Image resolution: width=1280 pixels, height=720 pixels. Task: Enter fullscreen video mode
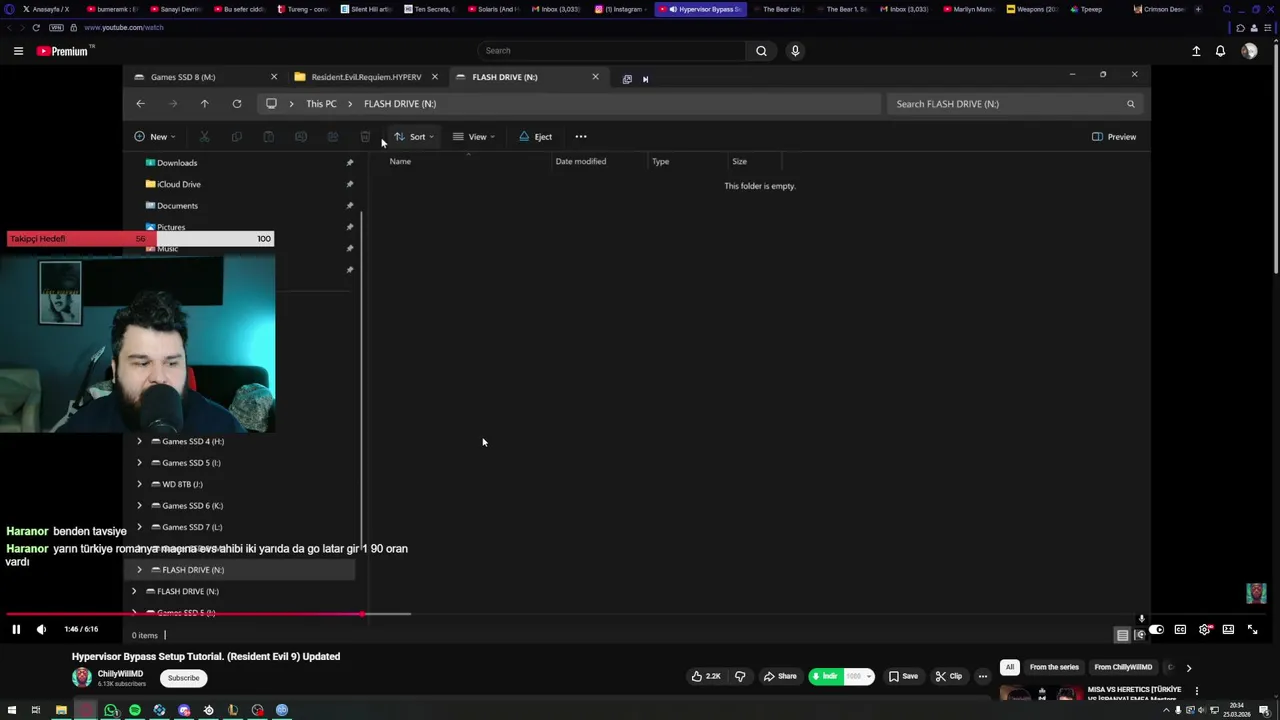(1252, 630)
